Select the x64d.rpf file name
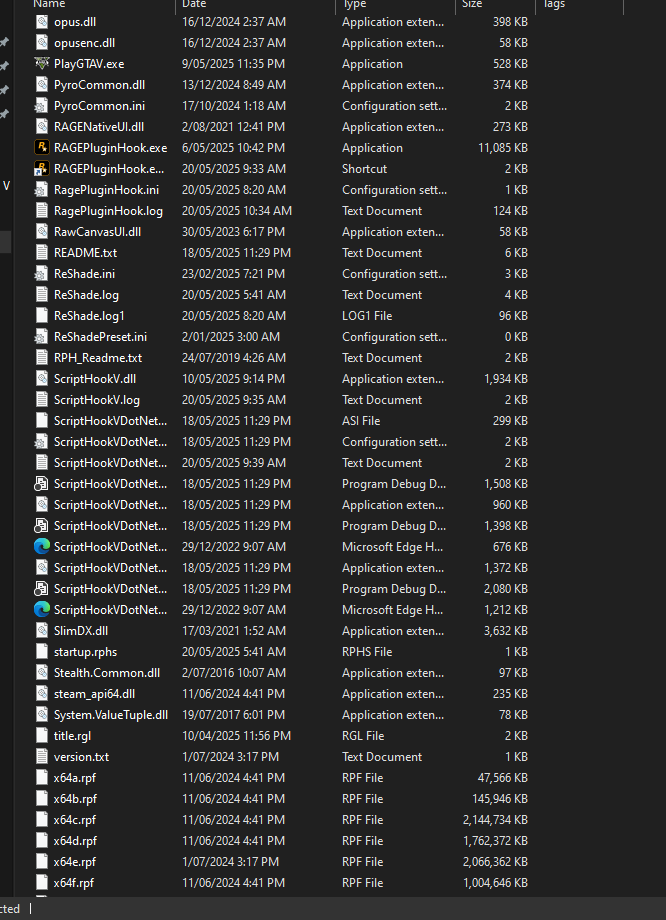Viewport: 666px width, 920px height. pyautogui.click(x=75, y=841)
